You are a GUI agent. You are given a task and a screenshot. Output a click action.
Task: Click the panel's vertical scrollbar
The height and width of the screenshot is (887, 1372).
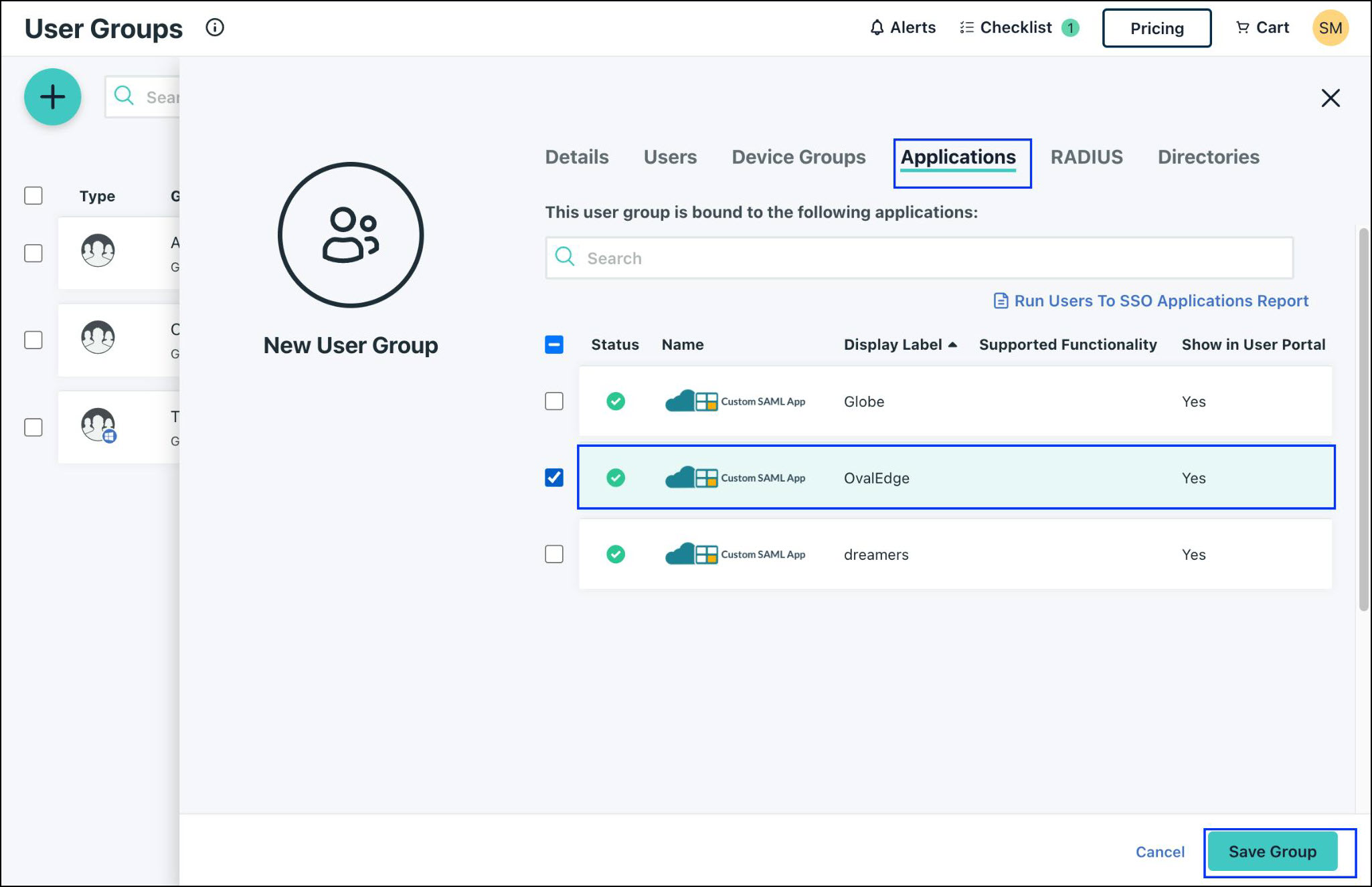tap(1363, 419)
